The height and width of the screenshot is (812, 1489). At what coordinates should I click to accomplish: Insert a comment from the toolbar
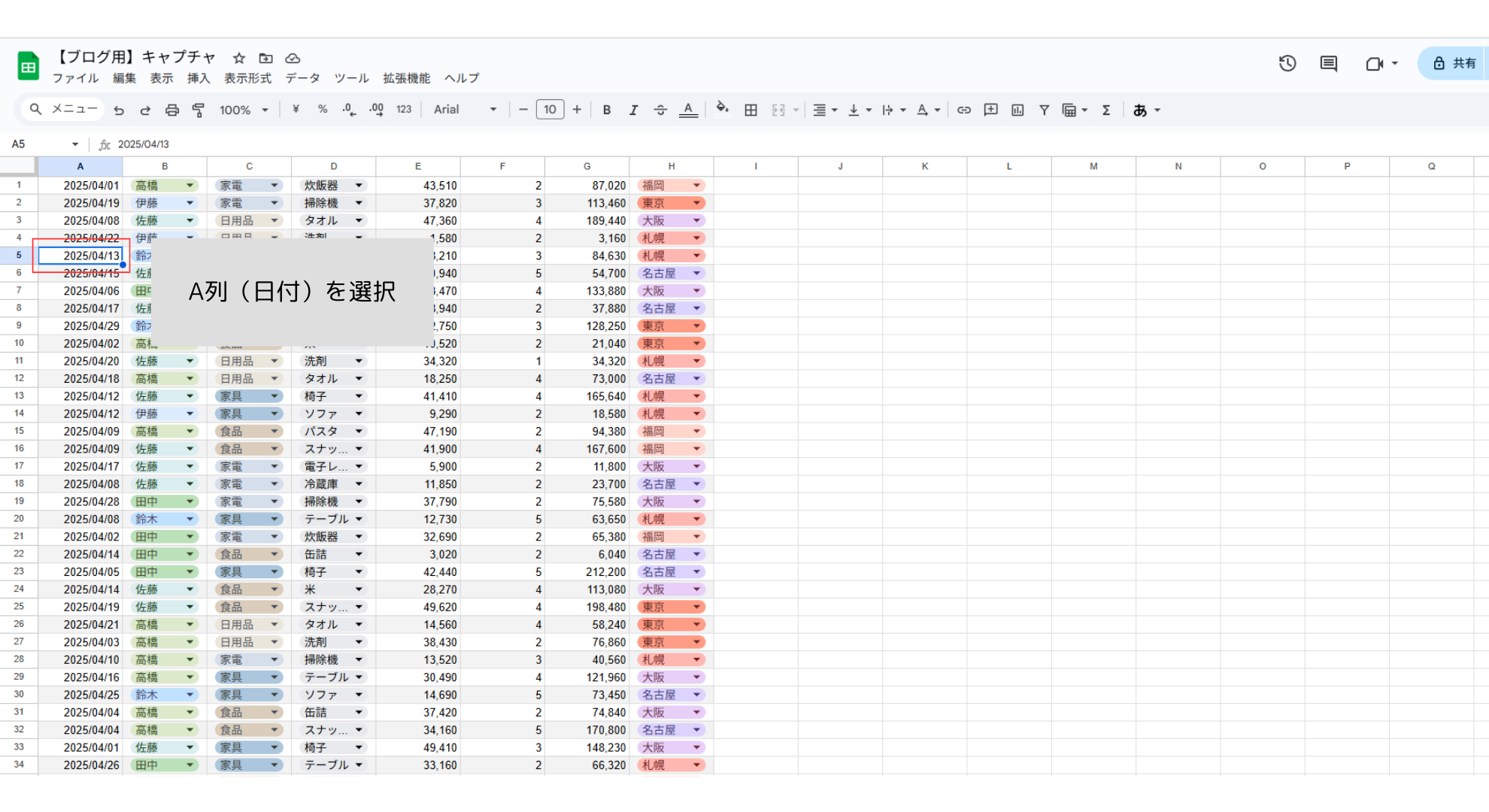pyautogui.click(x=991, y=110)
